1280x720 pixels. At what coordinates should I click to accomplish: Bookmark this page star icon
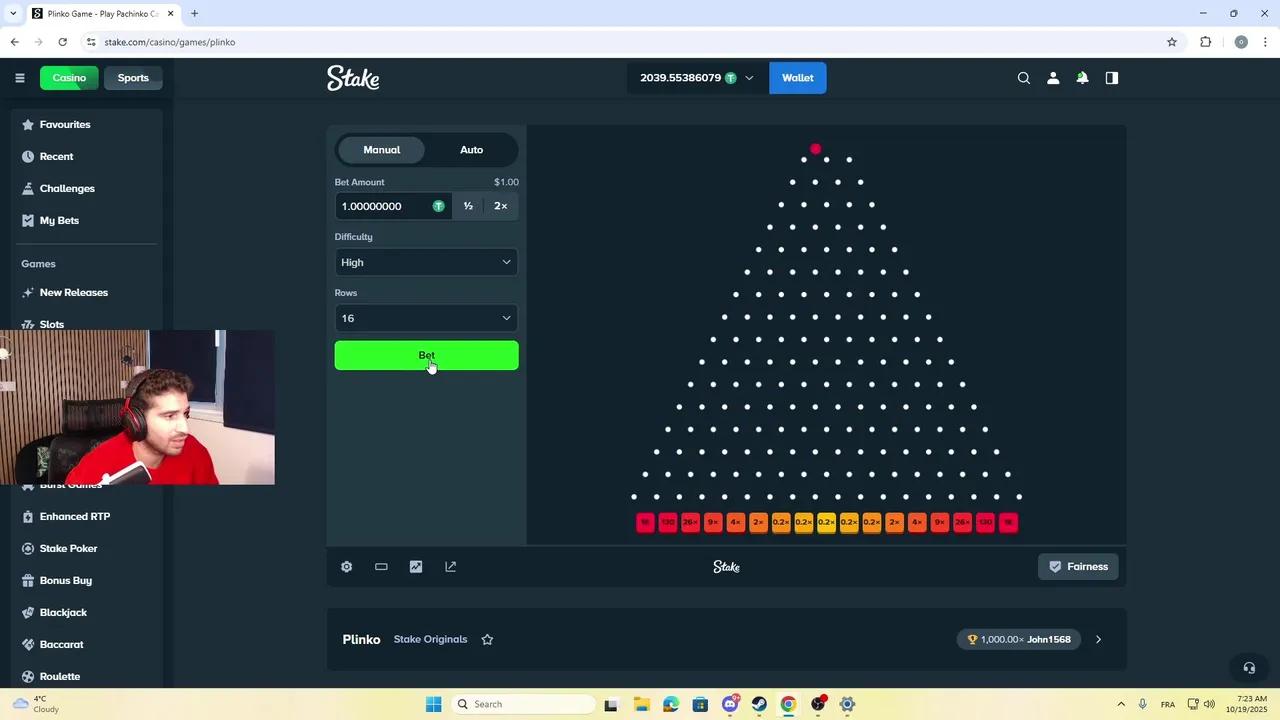tap(1172, 42)
